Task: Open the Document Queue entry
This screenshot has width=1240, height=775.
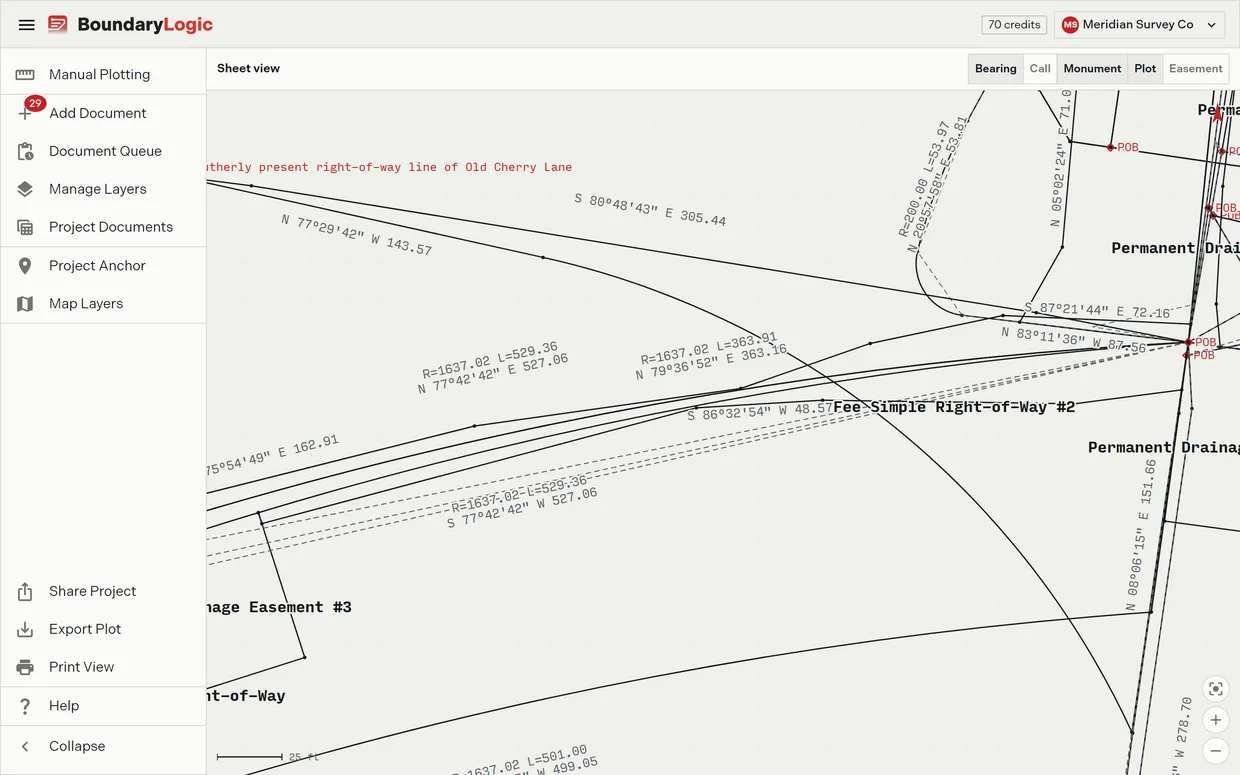Action: (103, 151)
